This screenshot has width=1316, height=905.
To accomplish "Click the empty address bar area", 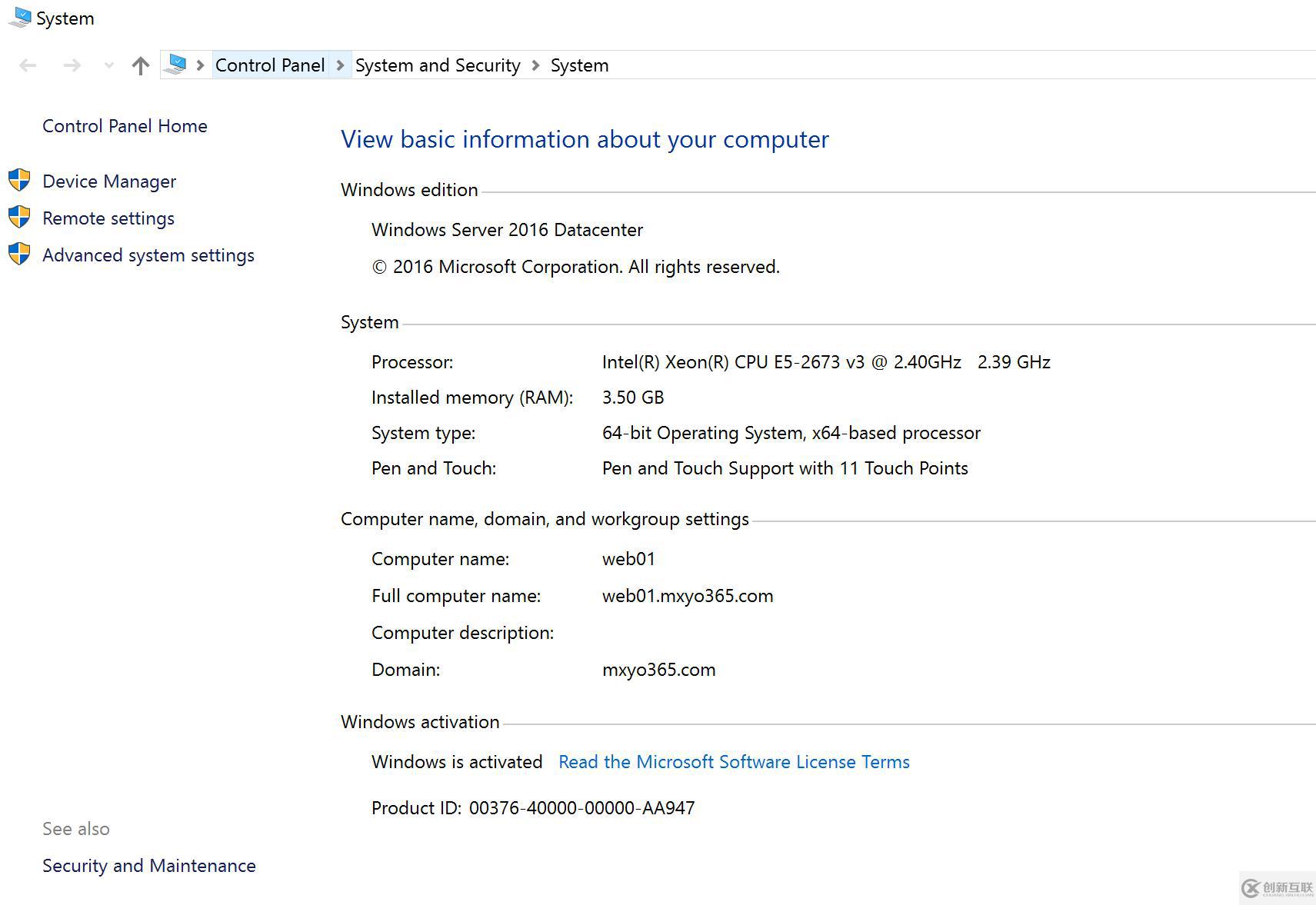I will point(961,65).
